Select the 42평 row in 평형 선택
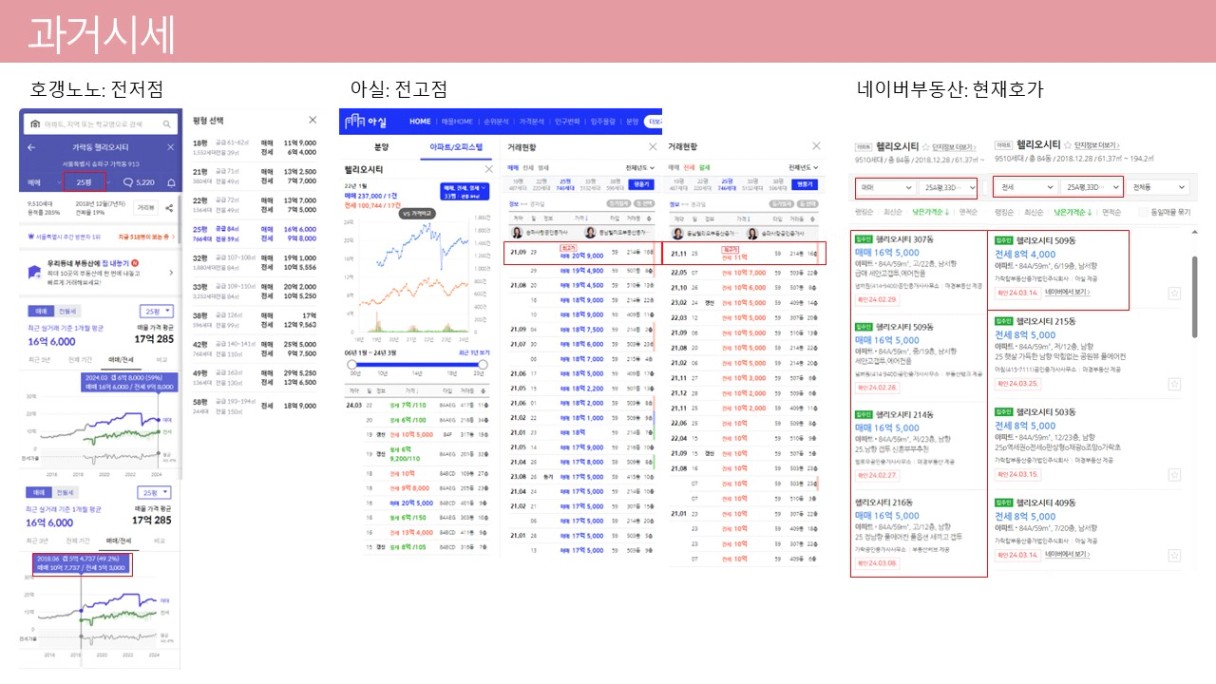 (x=255, y=348)
